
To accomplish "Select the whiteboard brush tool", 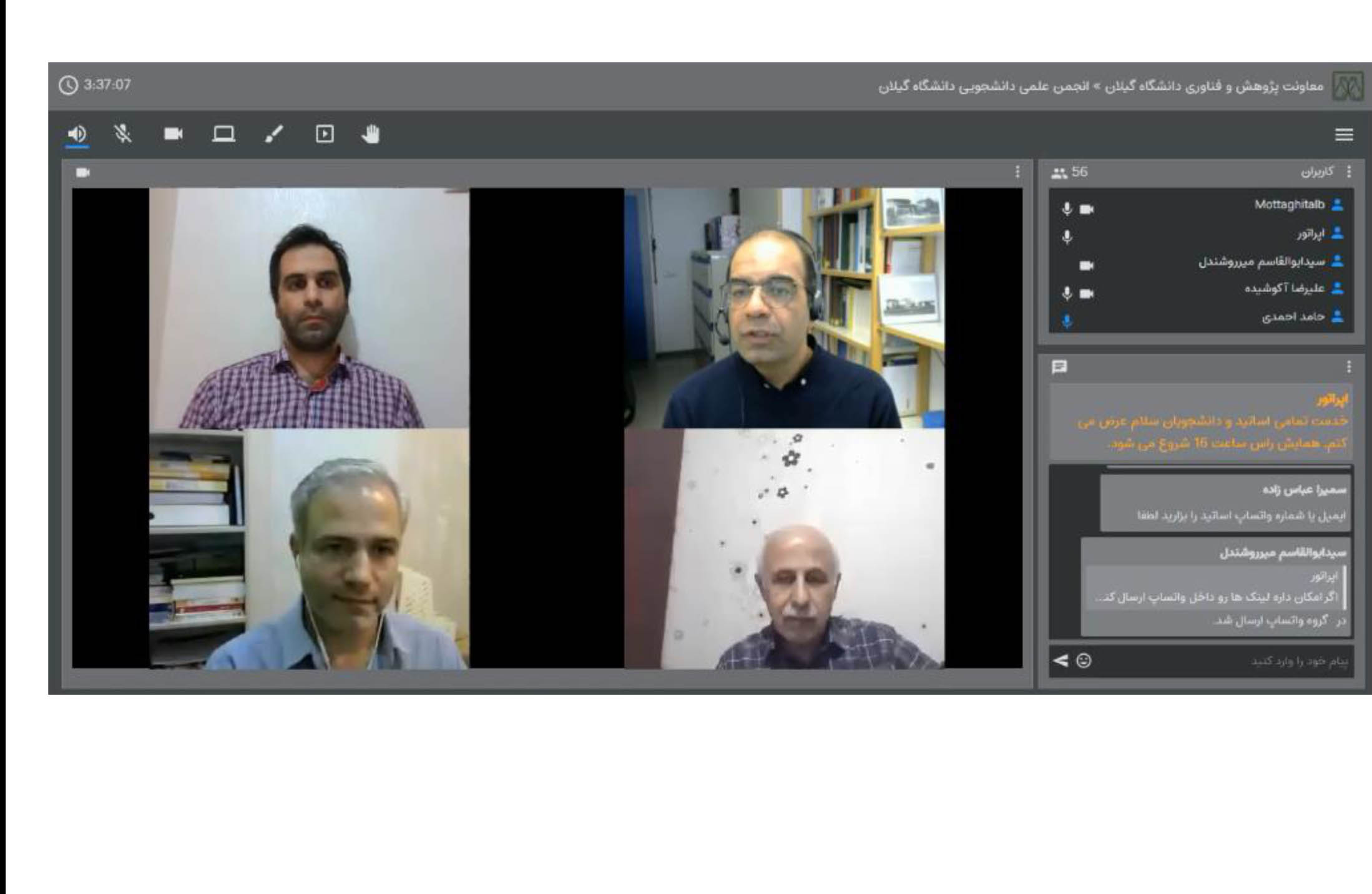I will 274,134.
